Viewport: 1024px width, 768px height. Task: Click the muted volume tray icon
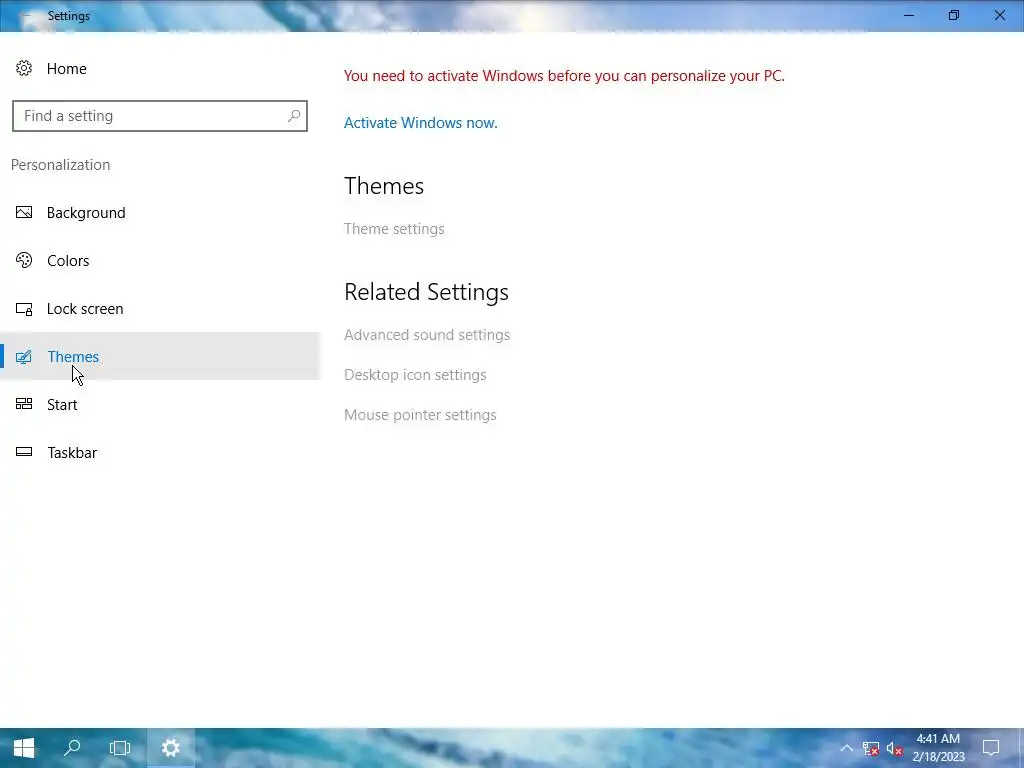coord(895,748)
